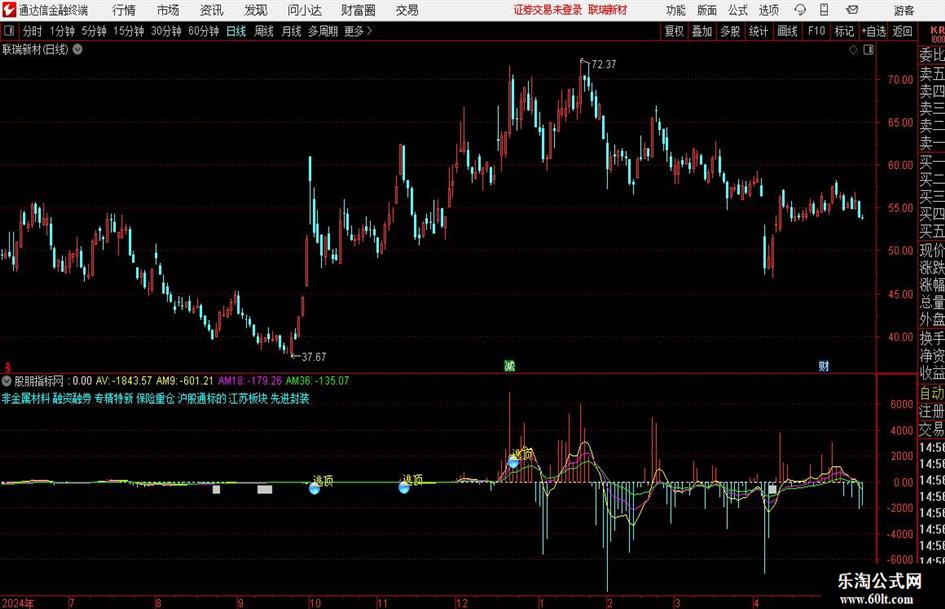The width and height of the screenshot is (945, 609).
Task: Click the 先进封装 tag
Action: [290, 399]
